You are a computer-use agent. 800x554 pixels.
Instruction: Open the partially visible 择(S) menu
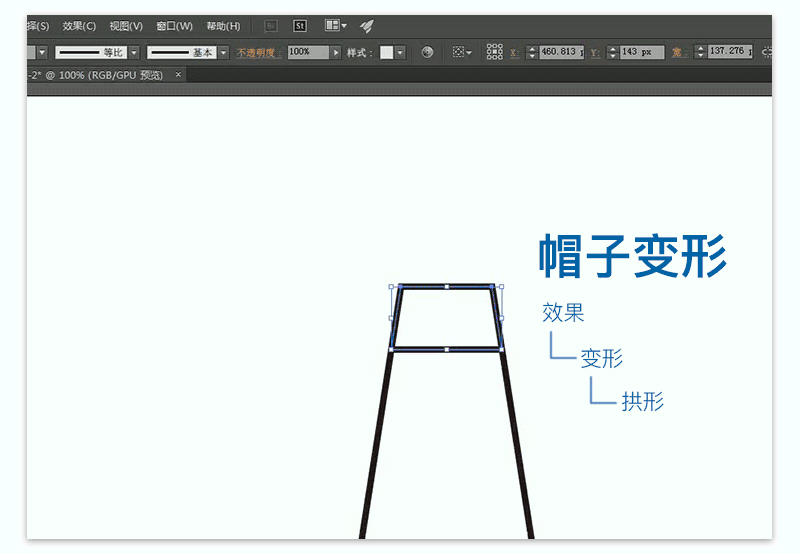pos(38,26)
